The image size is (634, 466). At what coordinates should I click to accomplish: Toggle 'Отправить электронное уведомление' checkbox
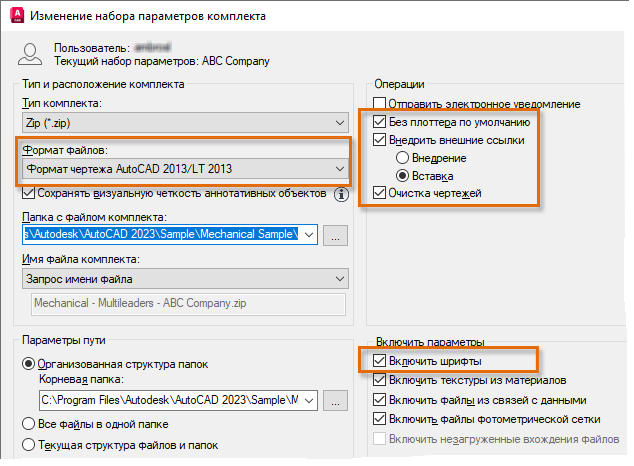[380, 104]
